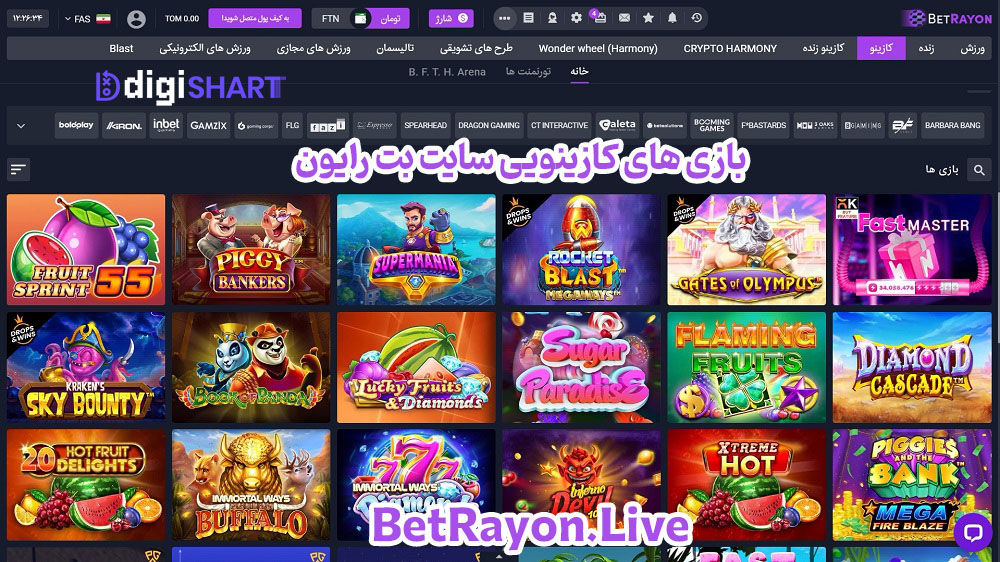The image size is (1000, 562).
Task: Open the live chat bubble icon
Action: [973, 531]
